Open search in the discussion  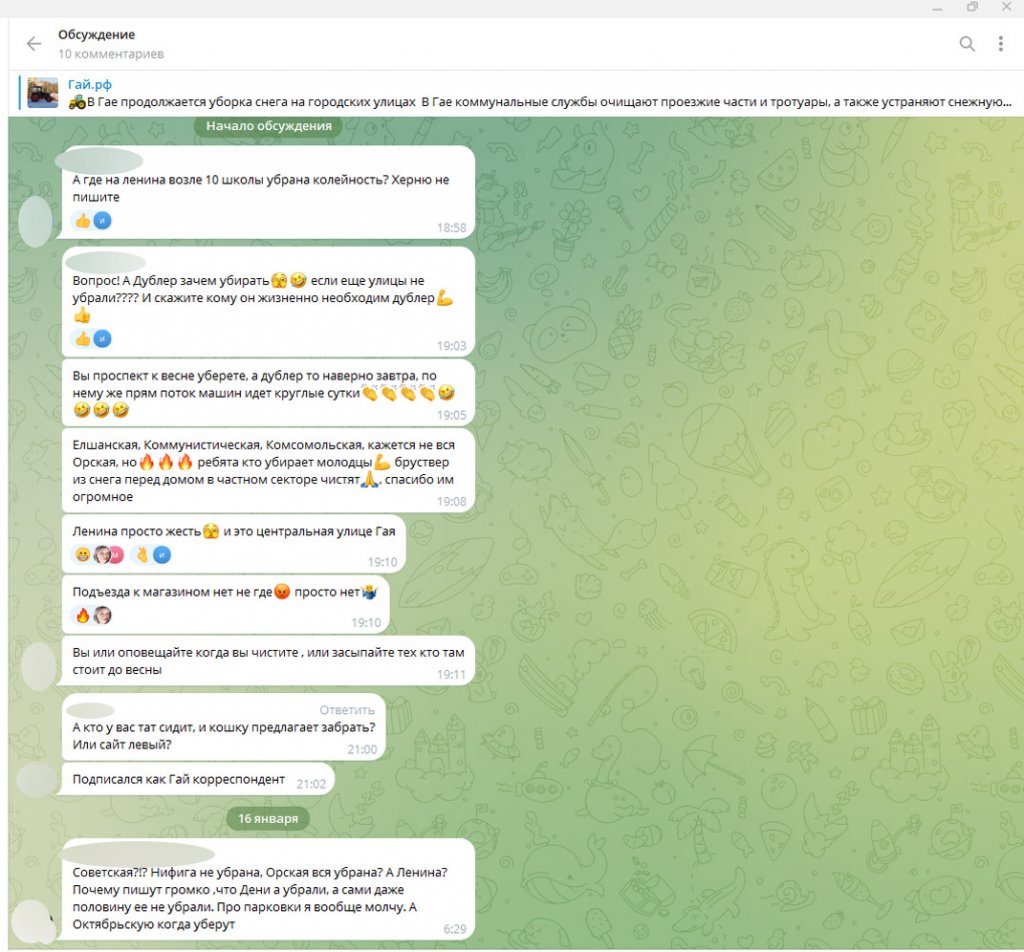(x=966, y=43)
